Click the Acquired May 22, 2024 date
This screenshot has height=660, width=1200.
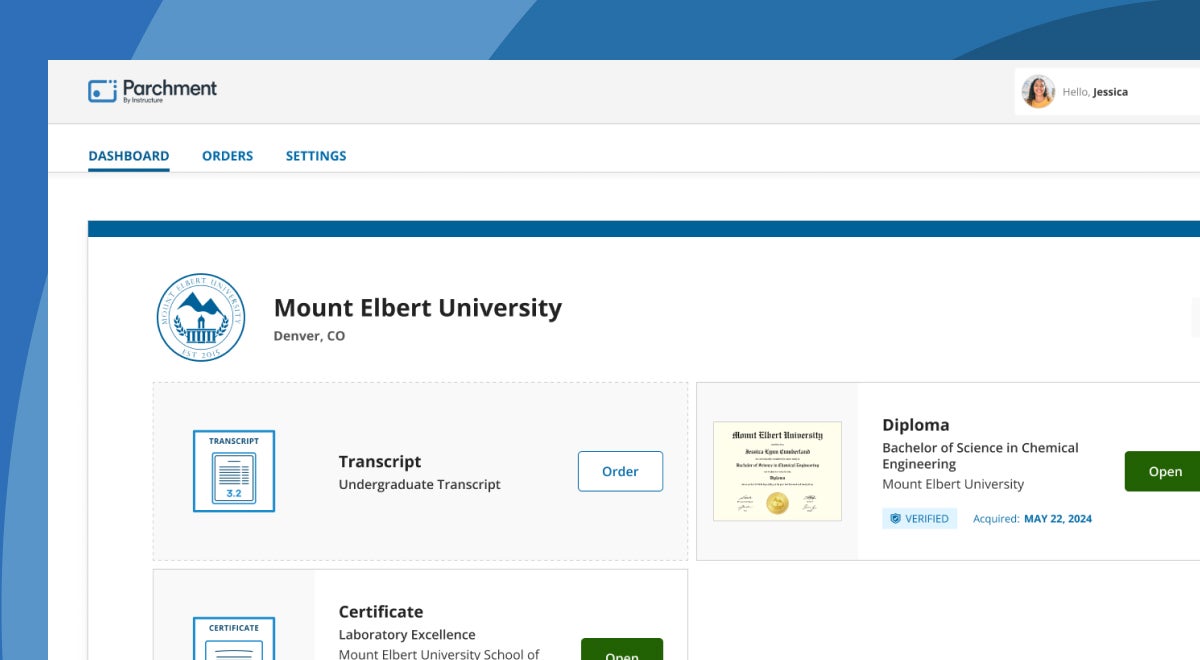point(1032,519)
